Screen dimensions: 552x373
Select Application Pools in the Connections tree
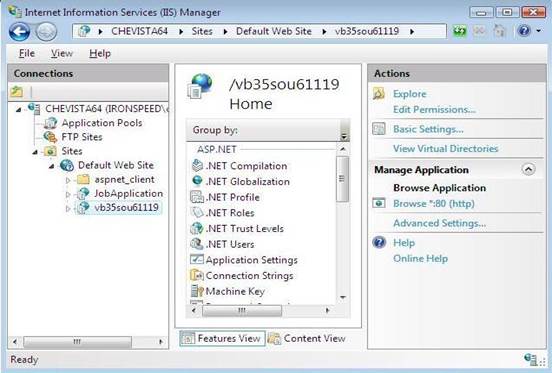(x=102, y=123)
